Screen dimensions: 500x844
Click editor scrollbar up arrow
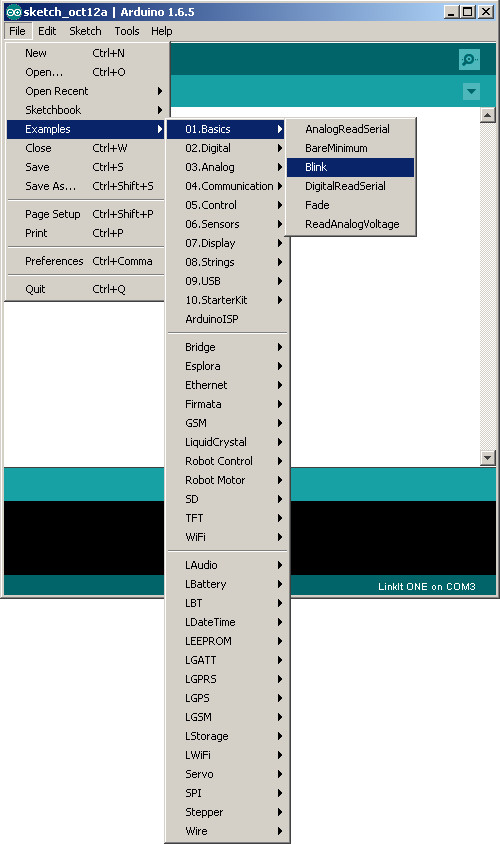[488, 115]
